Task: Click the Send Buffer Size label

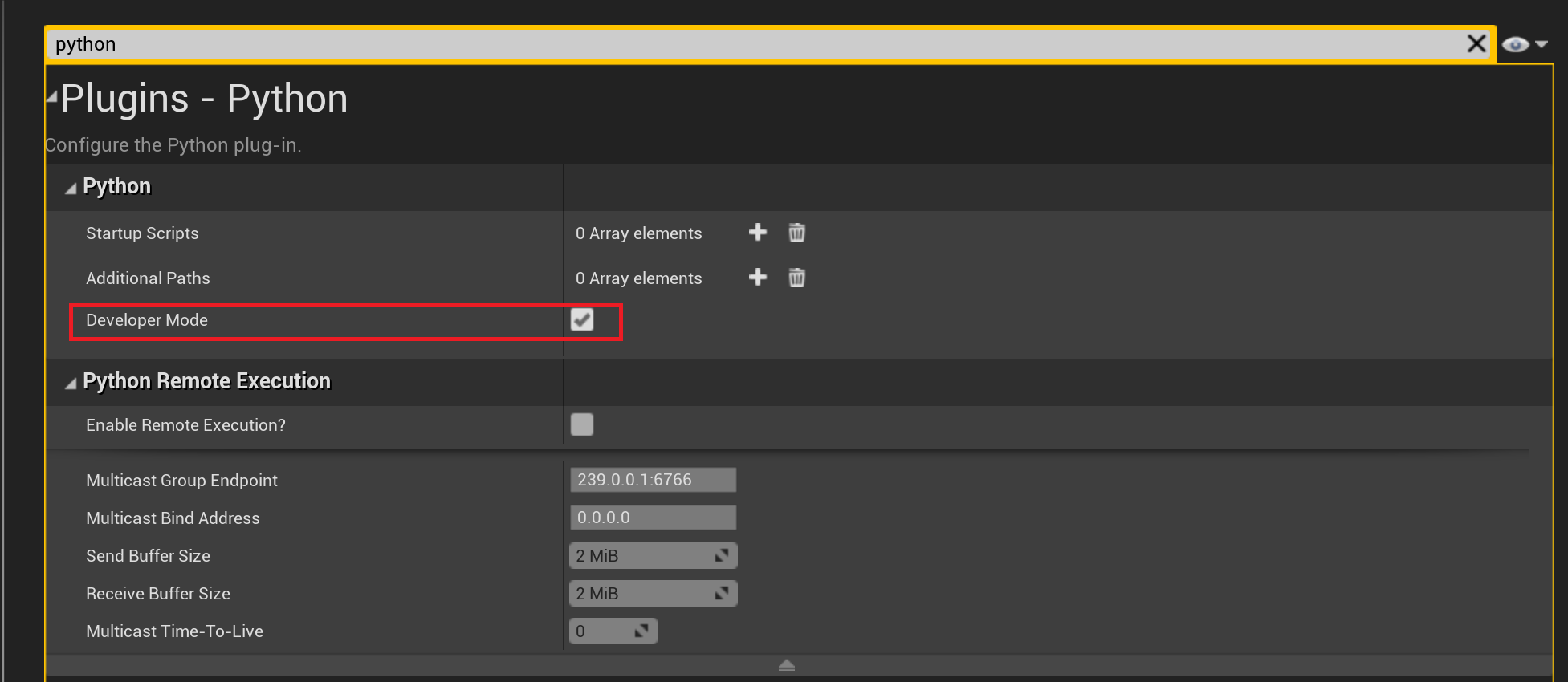Action: (148, 556)
